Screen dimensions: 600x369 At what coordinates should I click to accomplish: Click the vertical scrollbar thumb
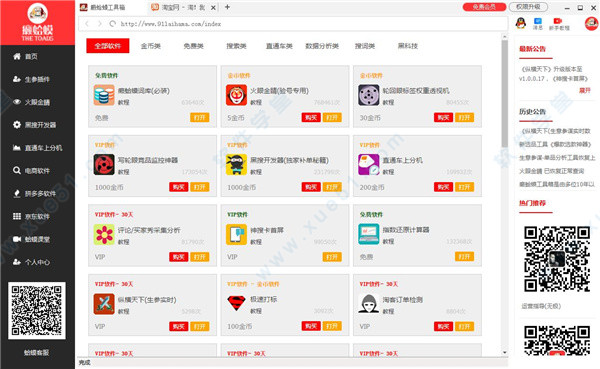(x=505, y=93)
